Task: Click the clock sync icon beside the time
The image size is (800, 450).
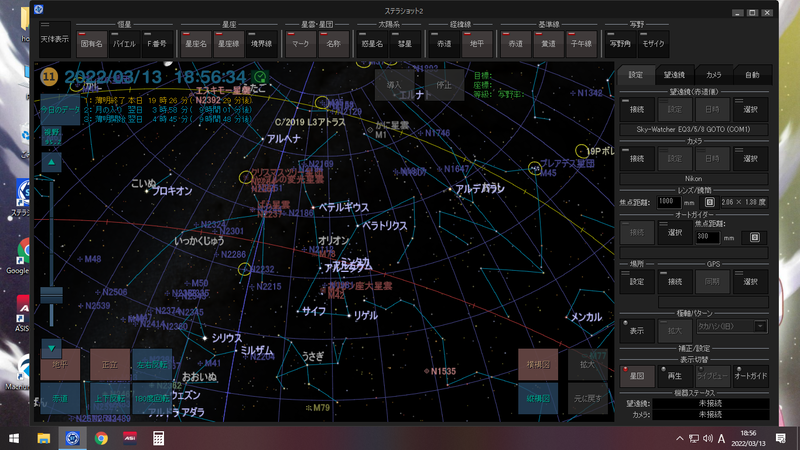Action: click(x=260, y=77)
